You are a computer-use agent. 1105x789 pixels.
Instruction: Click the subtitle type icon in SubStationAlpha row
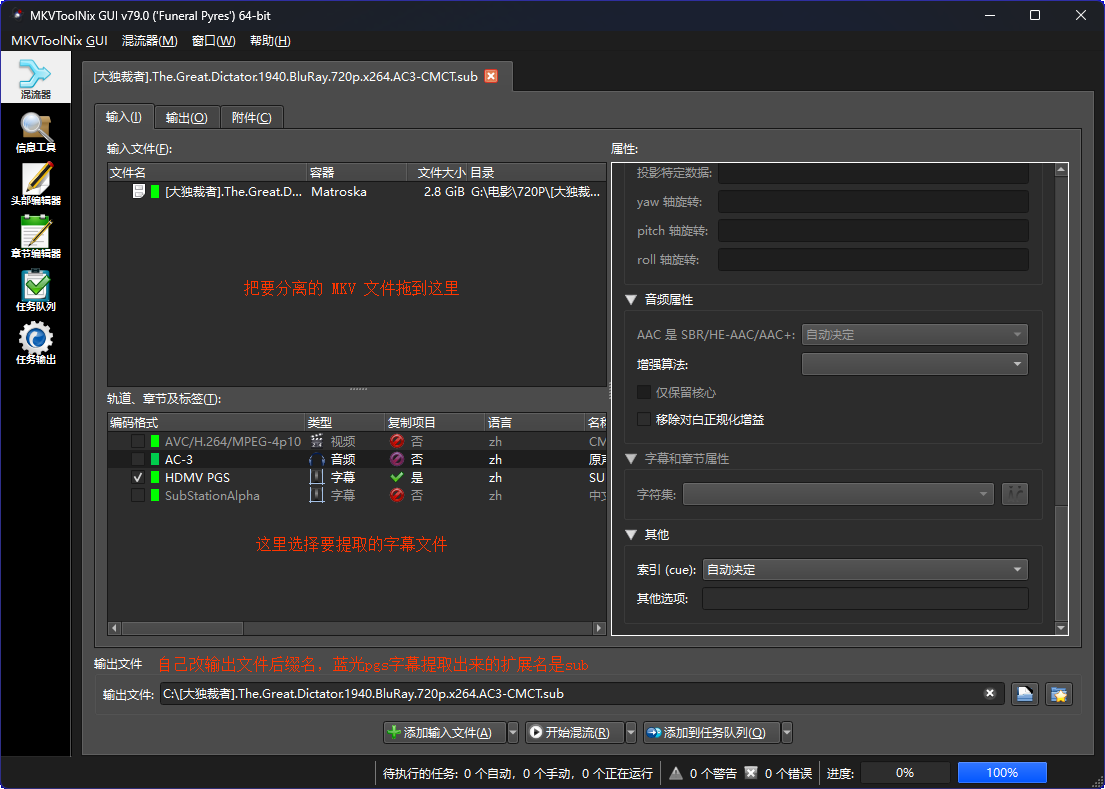click(x=317, y=495)
